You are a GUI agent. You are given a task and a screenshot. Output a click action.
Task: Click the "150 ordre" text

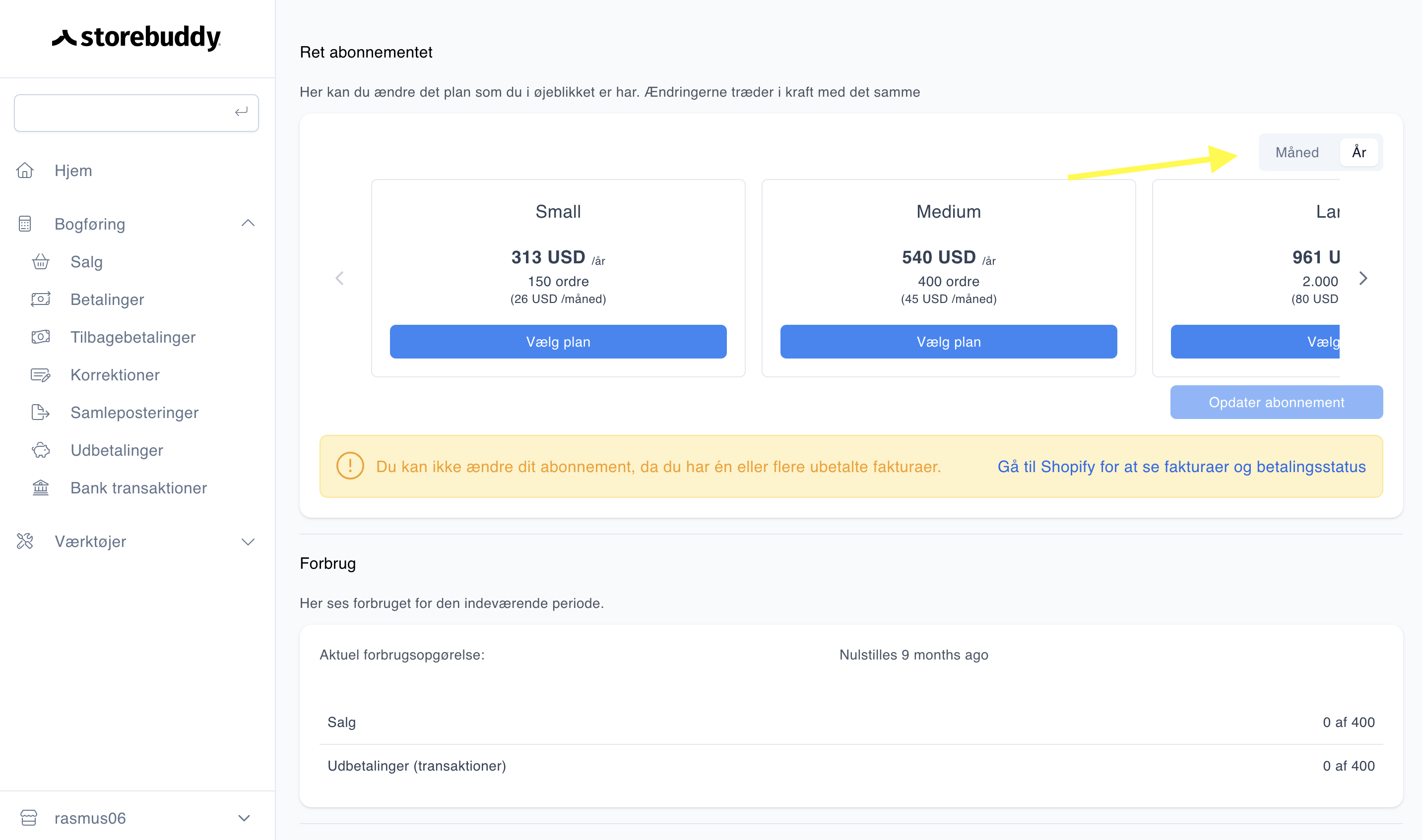558,281
